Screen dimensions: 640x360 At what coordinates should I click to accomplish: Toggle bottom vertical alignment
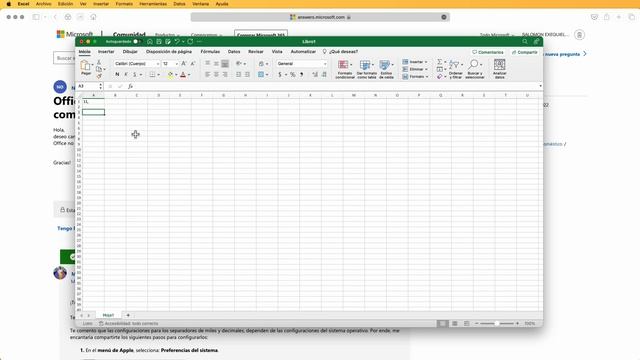point(225,64)
